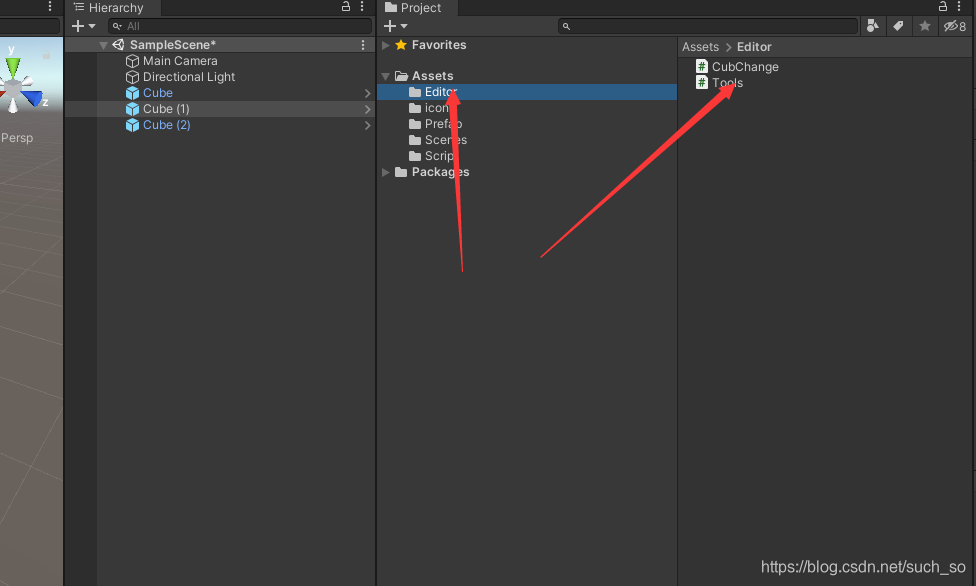Focus the Project search field
Viewport: 976px width, 586px height.
[708, 26]
